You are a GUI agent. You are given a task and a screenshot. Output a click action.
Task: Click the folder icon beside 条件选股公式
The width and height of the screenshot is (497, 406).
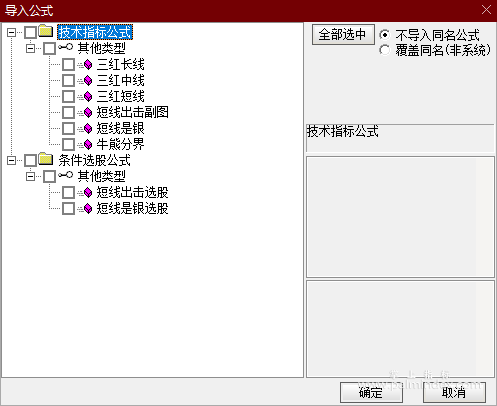point(46,159)
